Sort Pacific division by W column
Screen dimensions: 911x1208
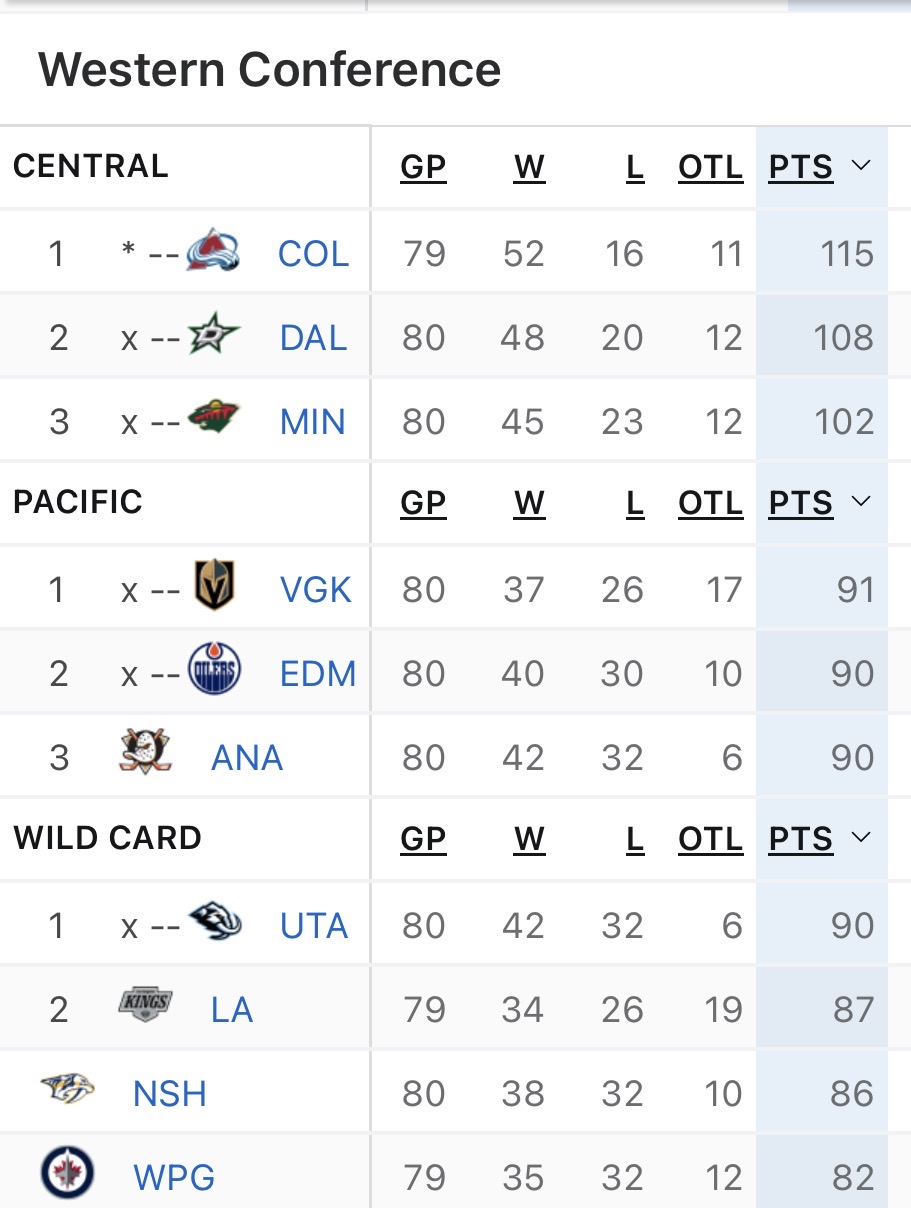pyautogui.click(x=529, y=503)
